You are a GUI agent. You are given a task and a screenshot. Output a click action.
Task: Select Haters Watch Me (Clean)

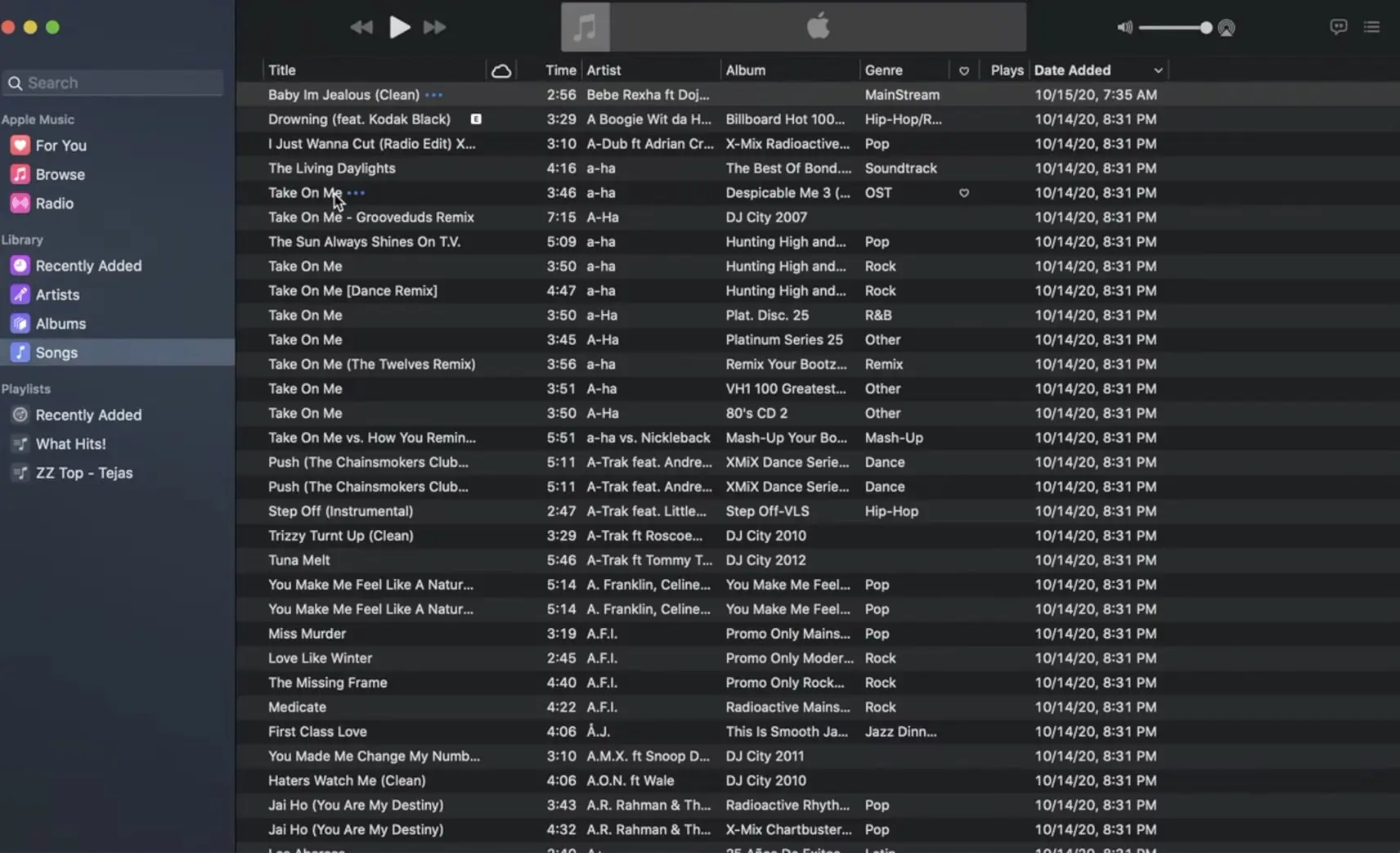pos(347,781)
